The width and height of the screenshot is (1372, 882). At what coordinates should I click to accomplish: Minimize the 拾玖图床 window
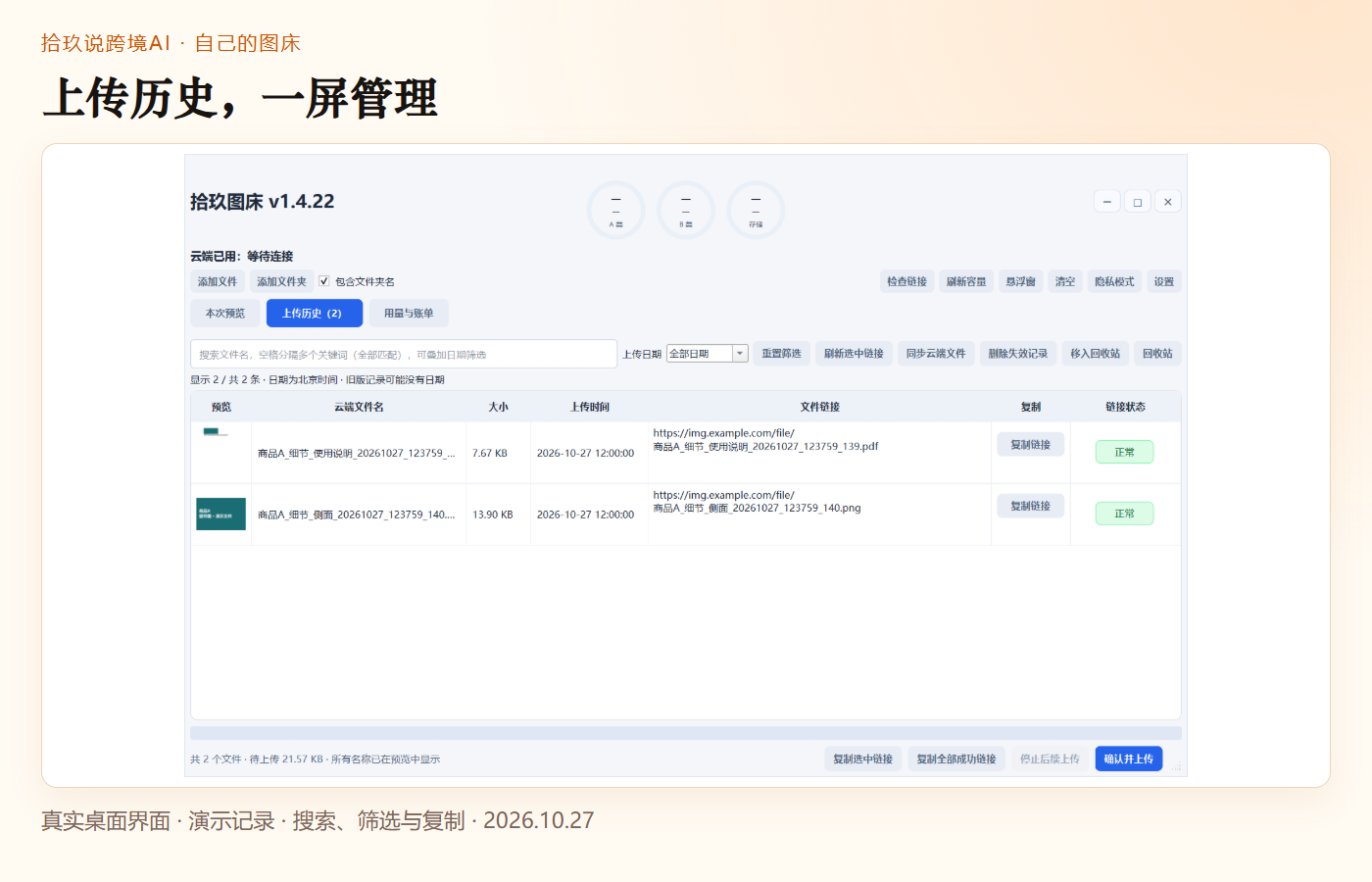point(1106,202)
